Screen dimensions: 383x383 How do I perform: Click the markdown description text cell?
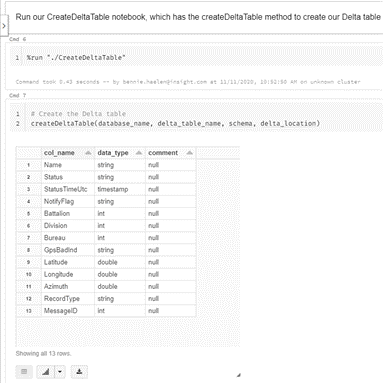(198, 17)
